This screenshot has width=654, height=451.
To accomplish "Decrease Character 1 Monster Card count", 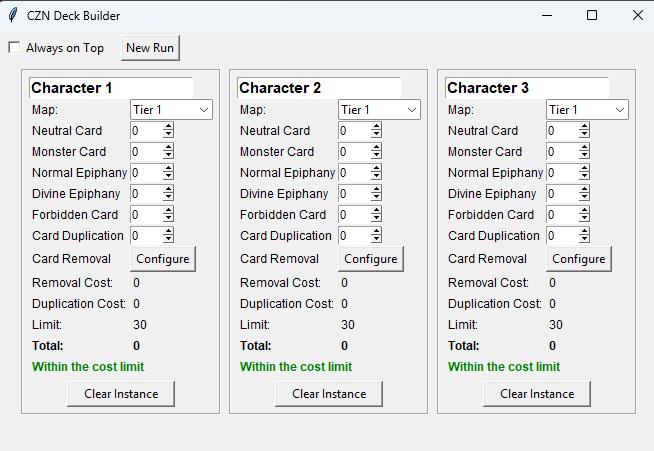I will pos(168,156).
